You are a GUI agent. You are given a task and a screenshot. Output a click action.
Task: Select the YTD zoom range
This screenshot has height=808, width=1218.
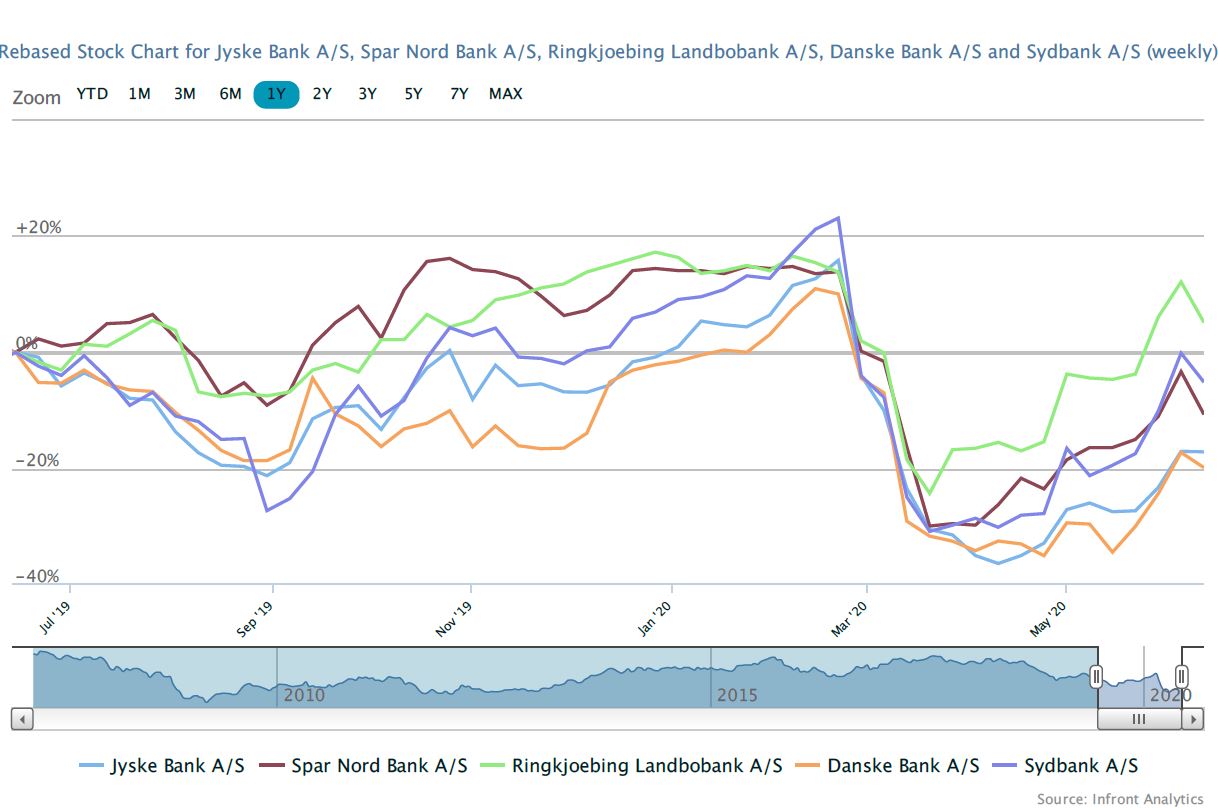pos(92,94)
